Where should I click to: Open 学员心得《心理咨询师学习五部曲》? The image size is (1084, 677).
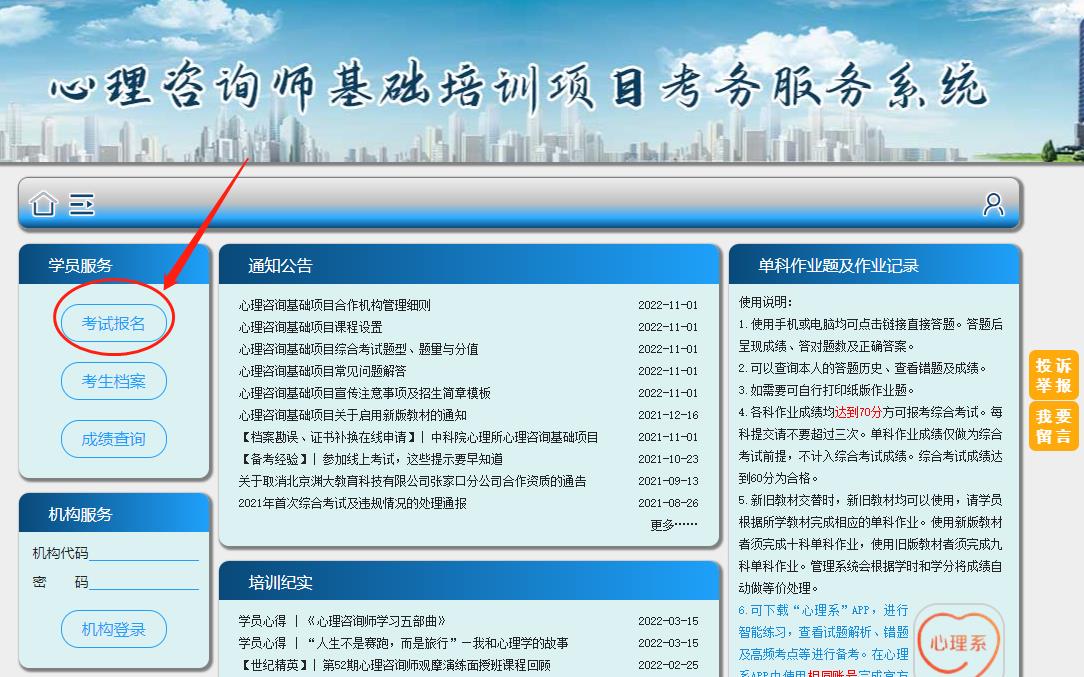342,621
